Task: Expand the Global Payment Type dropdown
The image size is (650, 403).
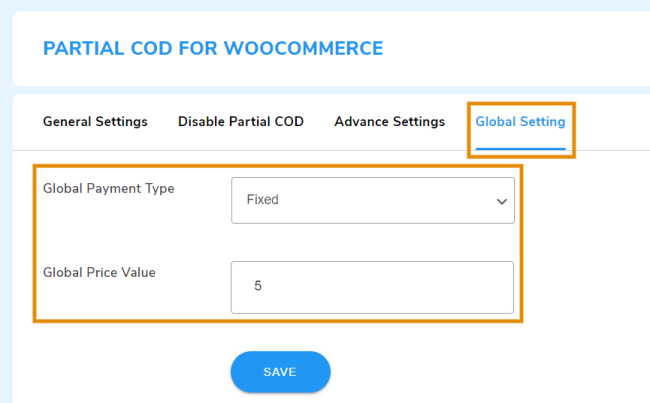Action: click(x=372, y=200)
